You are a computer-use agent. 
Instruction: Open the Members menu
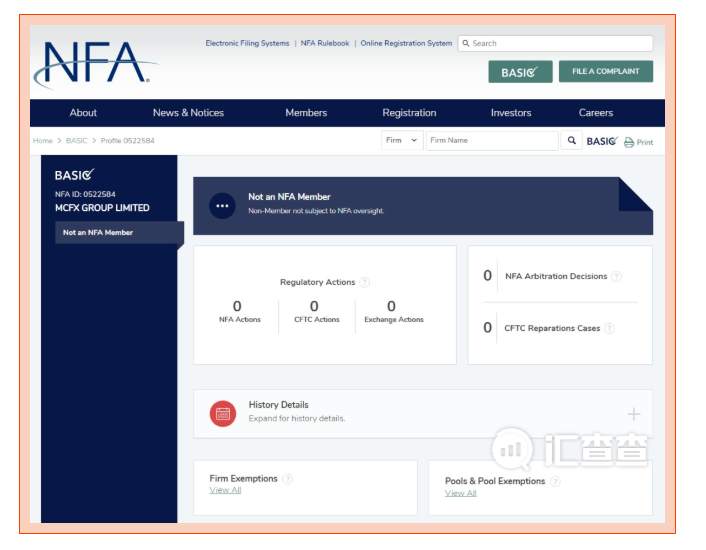(x=306, y=113)
